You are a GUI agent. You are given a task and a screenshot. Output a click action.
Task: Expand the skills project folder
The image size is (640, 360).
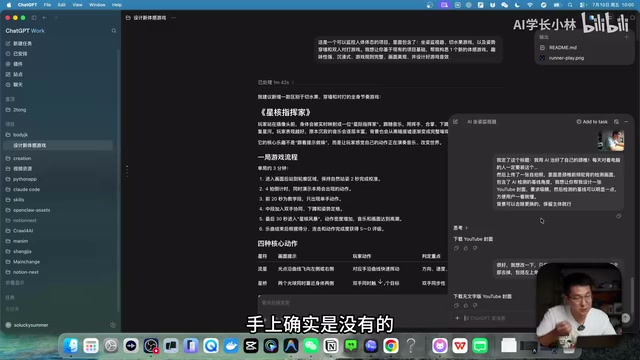(18, 200)
